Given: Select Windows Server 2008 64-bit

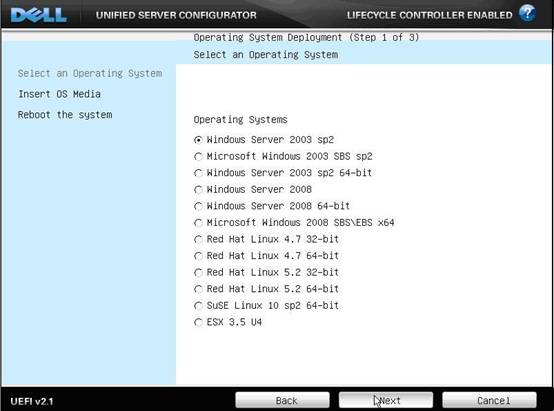Looking at the screenshot, I should click(198, 206).
